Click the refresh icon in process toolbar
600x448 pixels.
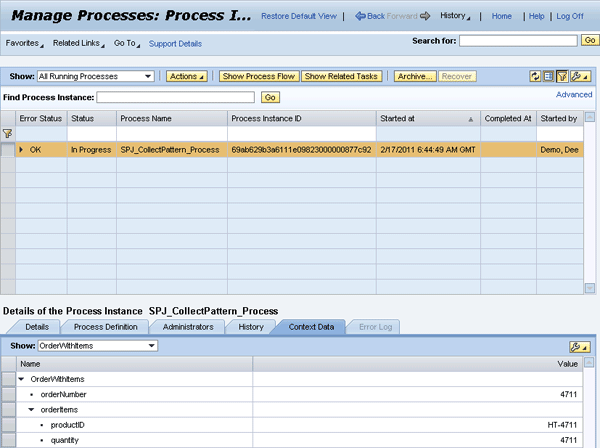click(x=535, y=76)
